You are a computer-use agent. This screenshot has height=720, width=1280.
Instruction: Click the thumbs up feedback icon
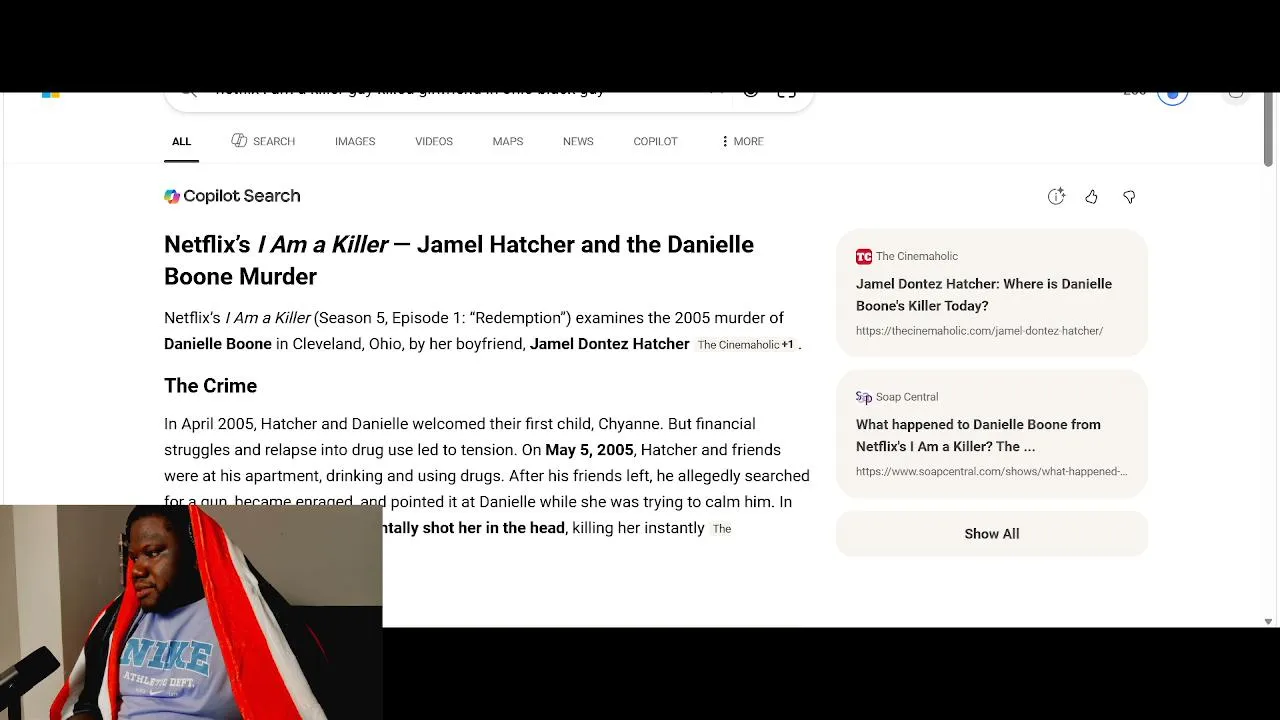pos(1091,197)
